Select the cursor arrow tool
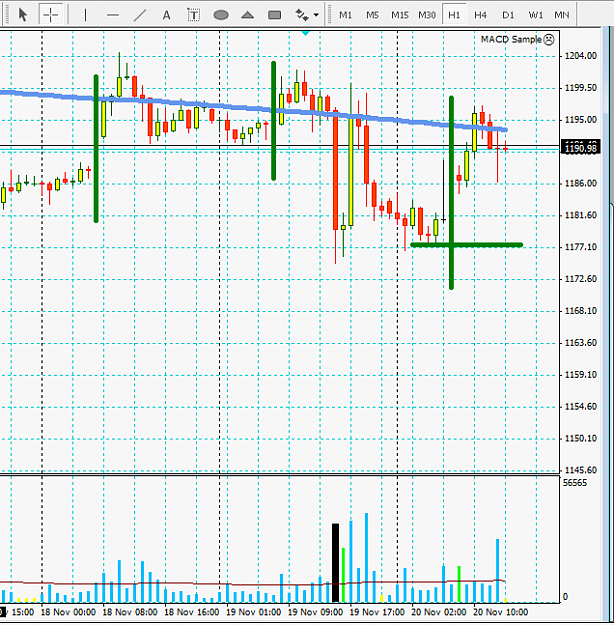 (23, 15)
